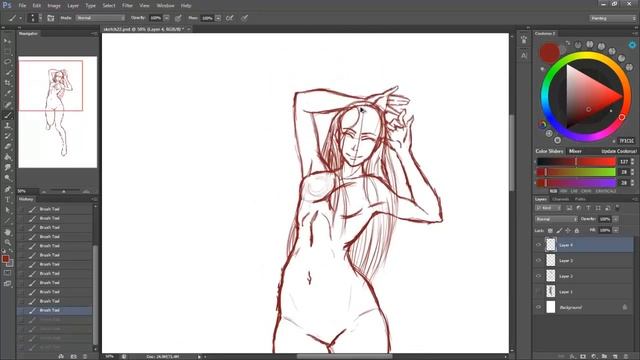Open the Opacity slider arrow in the options bar
Viewport: 640px width, 360px height.
167,18
